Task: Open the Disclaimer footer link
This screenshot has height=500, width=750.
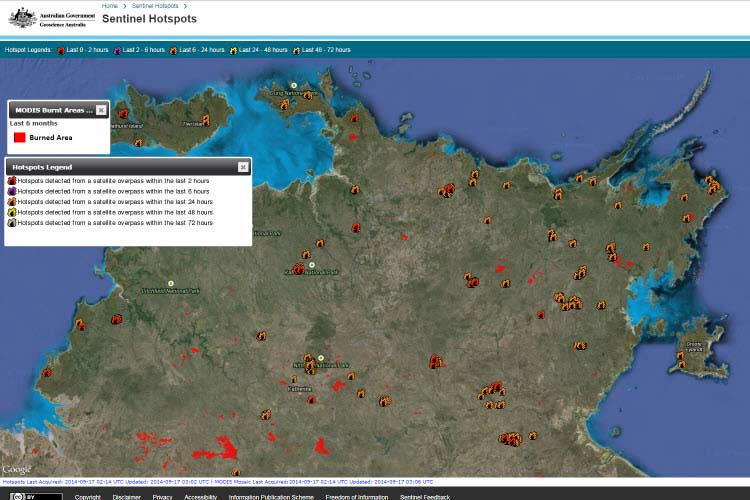Action: pos(127,497)
